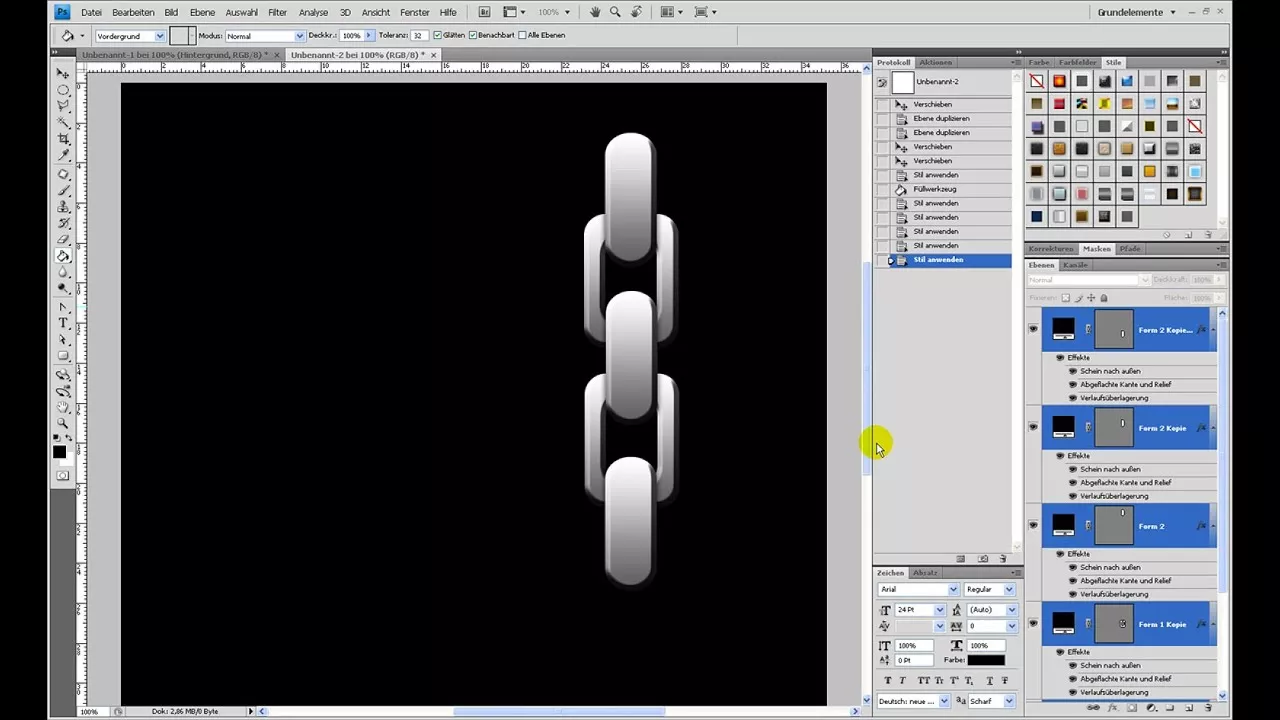
Task: Select the Horizontal Type tool
Action: point(63,322)
